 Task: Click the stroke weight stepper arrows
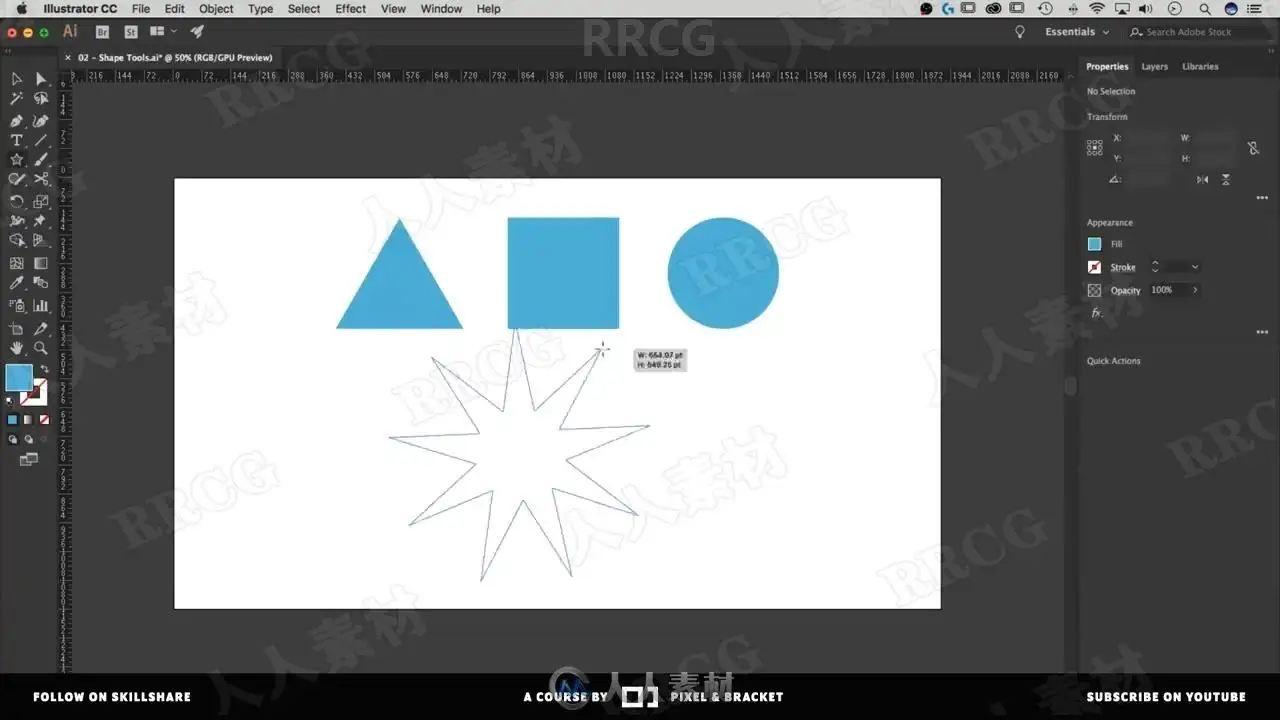point(1155,267)
